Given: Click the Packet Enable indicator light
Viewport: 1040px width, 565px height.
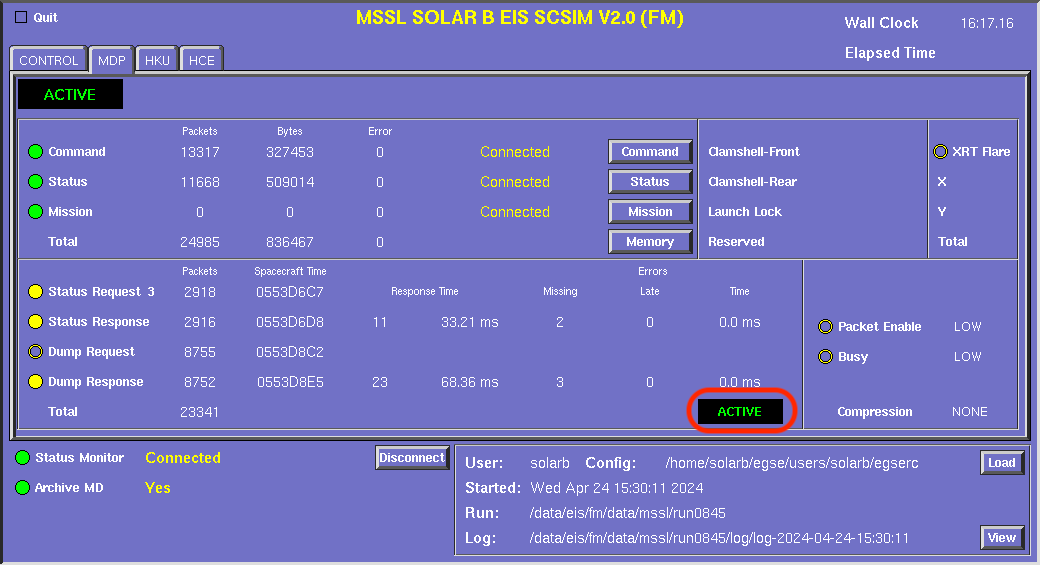Looking at the screenshot, I should coord(825,326).
